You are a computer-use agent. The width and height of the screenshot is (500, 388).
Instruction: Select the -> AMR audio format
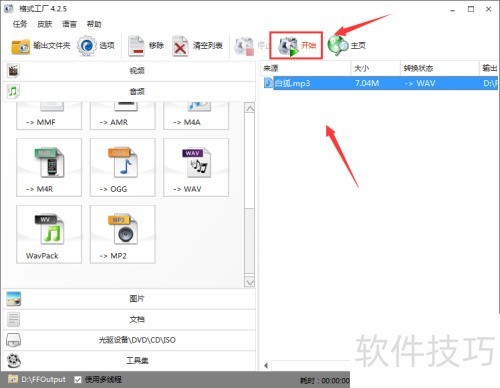coord(123,116)
